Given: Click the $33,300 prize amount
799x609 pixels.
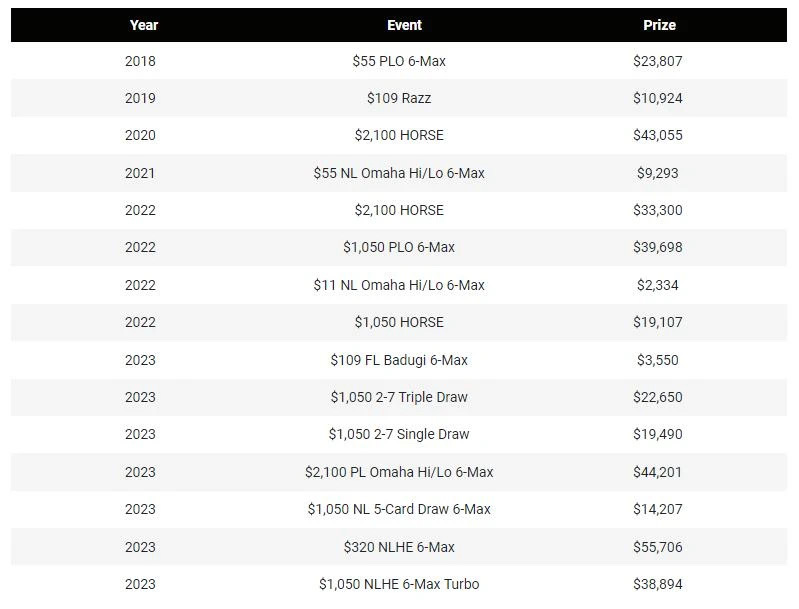Looking at the screenshot, I should pyautogui.click(x=657, y=210).
